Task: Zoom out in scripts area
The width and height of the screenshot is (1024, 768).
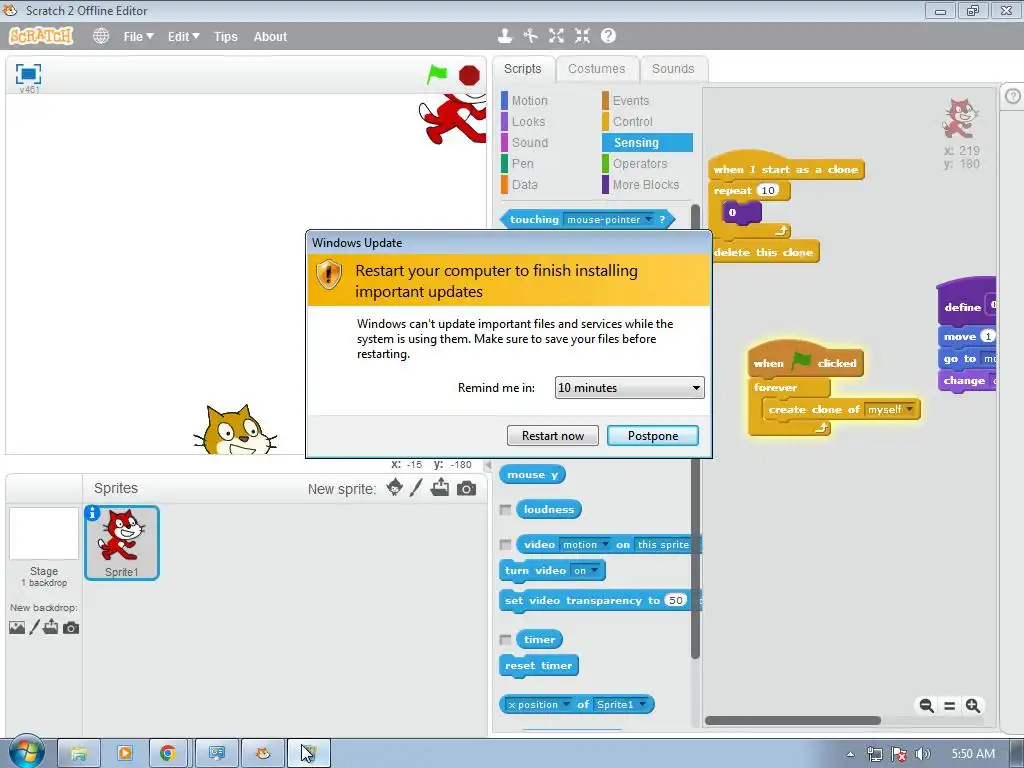Action: click(926, 705)
